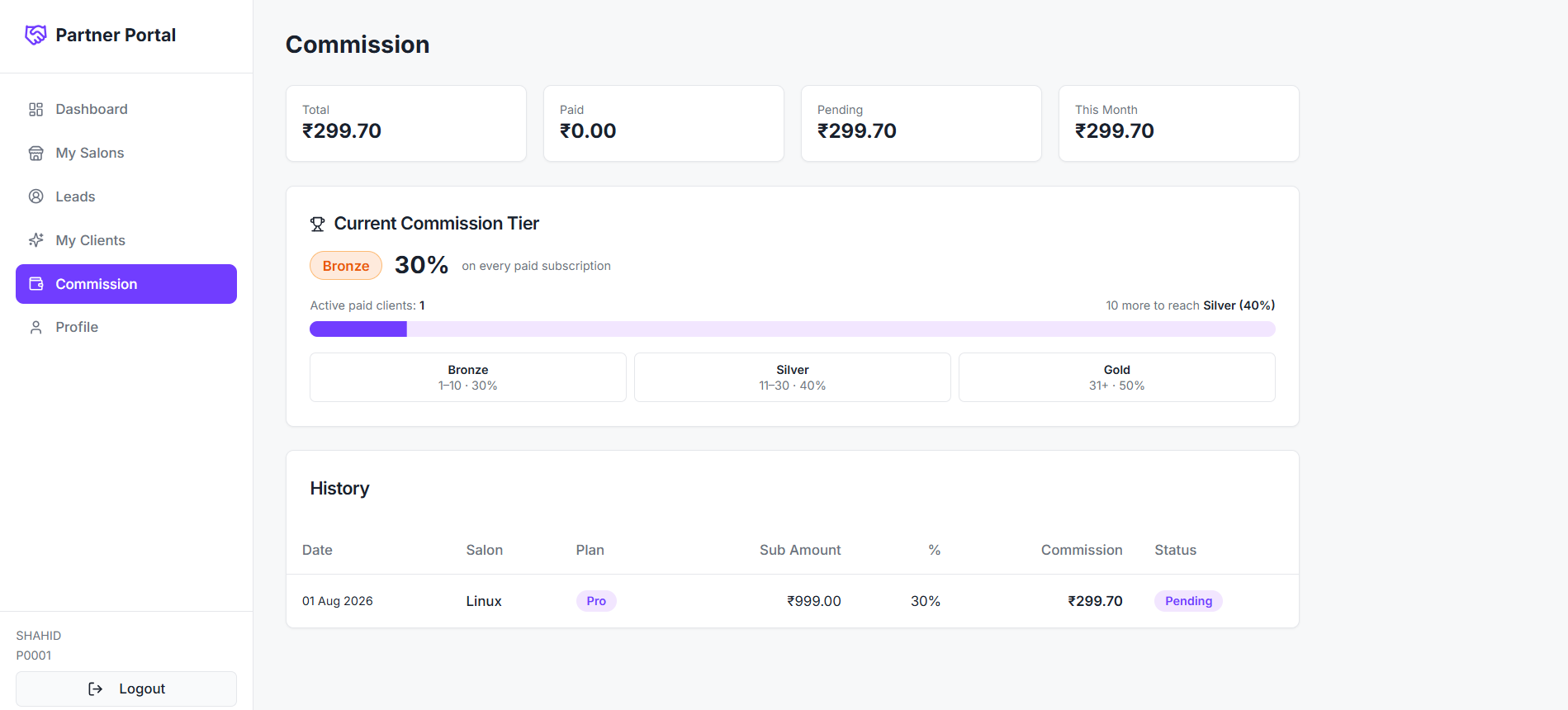Click the Salon column header

(484, 550)
